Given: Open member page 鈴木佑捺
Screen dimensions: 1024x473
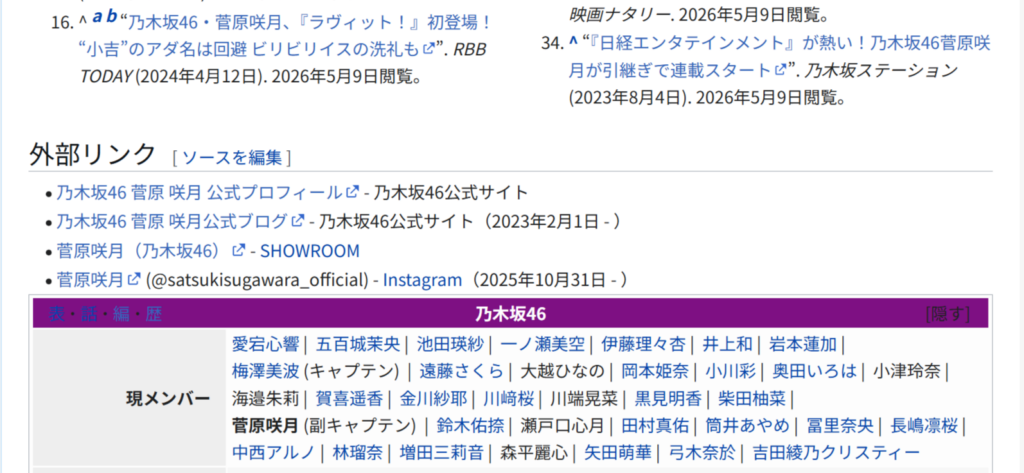Looking at the screenshot, I should (x=470, y=426).
